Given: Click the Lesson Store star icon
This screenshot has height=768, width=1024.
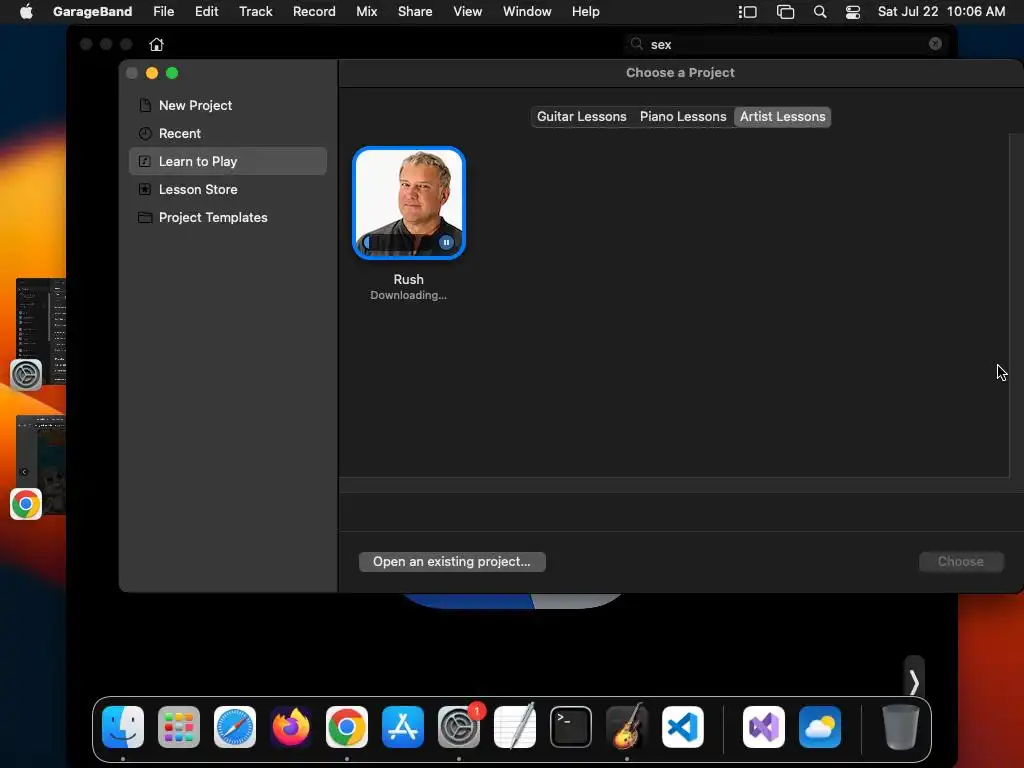Looking at the screenshot, I should point(145,189).
